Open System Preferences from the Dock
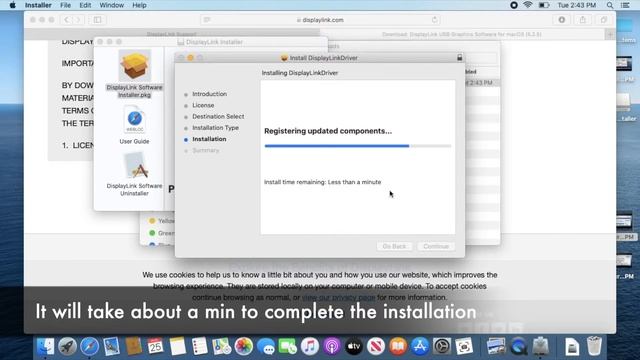Viewport: 640px width, 360px height. click(442, 347)
